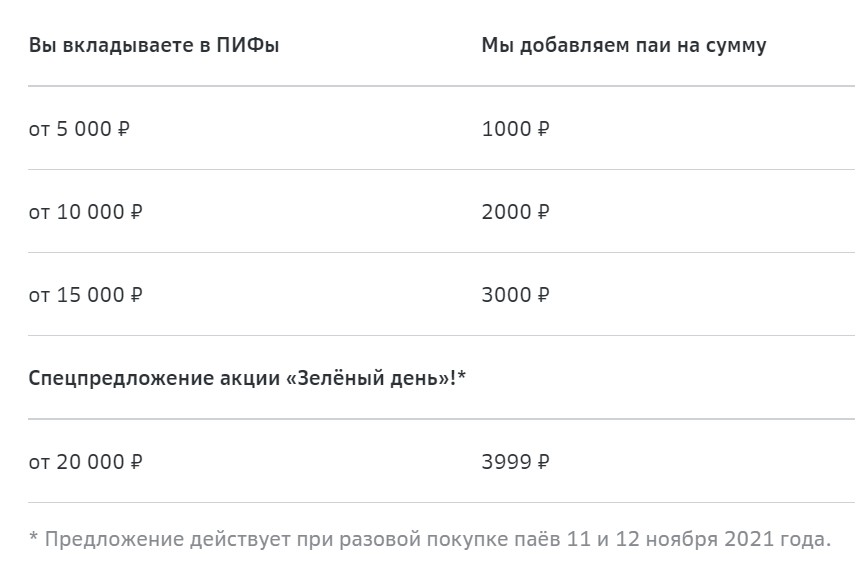Click the ruble sign after 'от 5 000'
Image resolution: width=855 pixels, height=576 pixels.
(x=123, y=129)
